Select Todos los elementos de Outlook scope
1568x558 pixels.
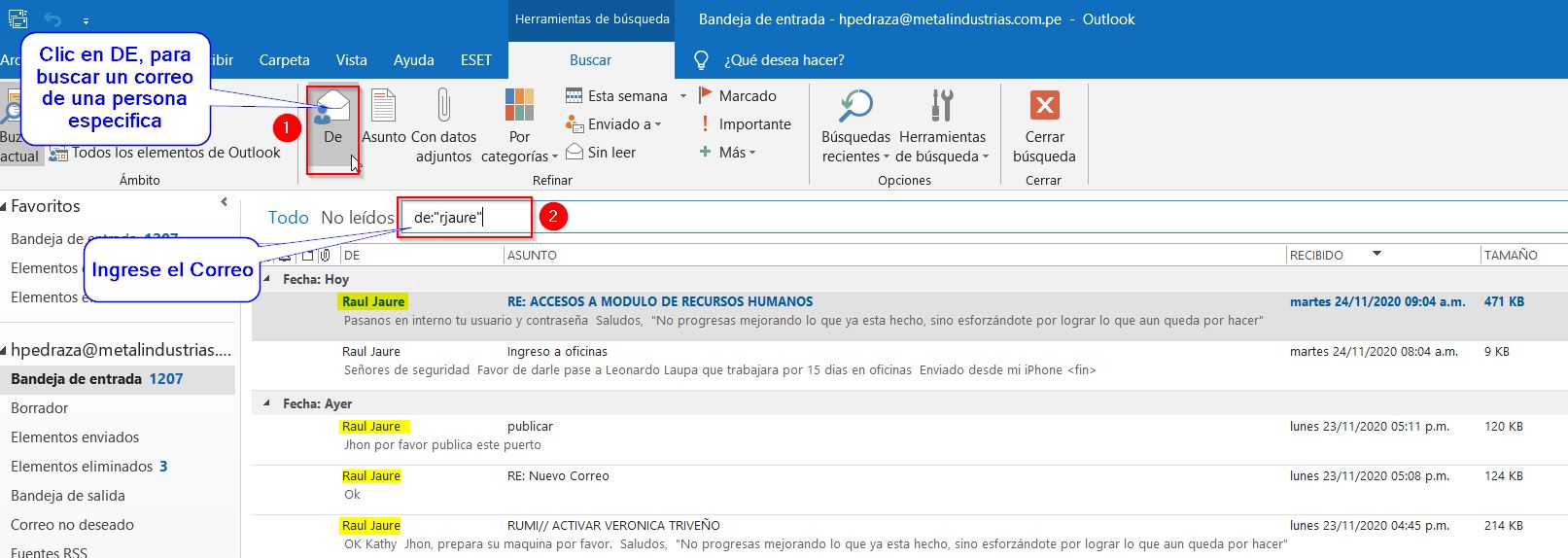pyautogui.click(x=166, y=153)
